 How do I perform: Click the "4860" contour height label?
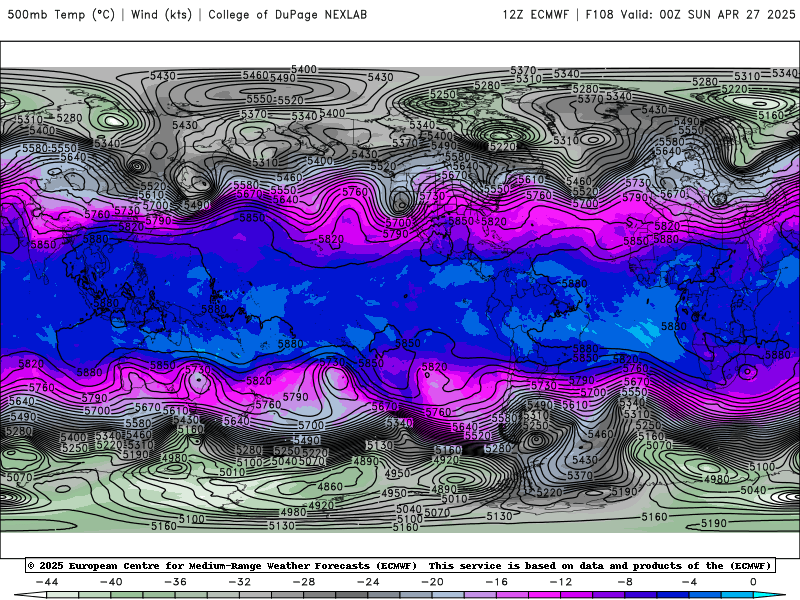click(x=330, y=486)
